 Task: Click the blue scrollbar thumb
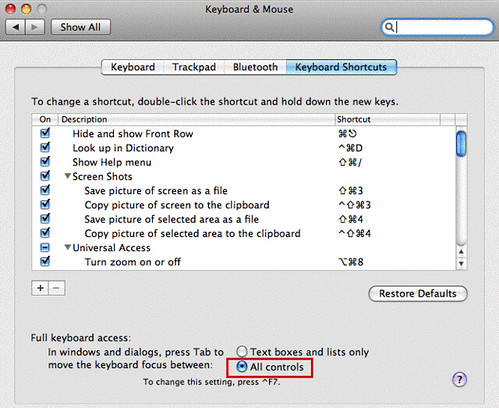tap(461, 144)
